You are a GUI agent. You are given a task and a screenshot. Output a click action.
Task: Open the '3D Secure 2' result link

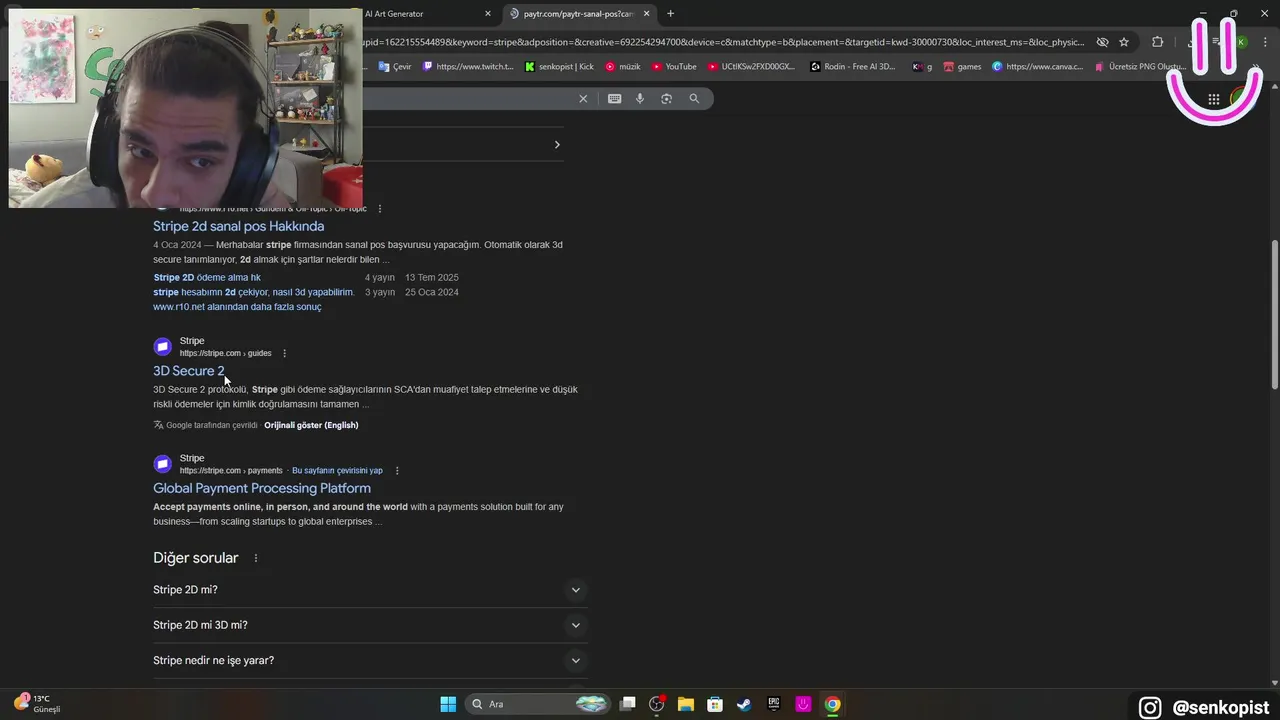189,371
